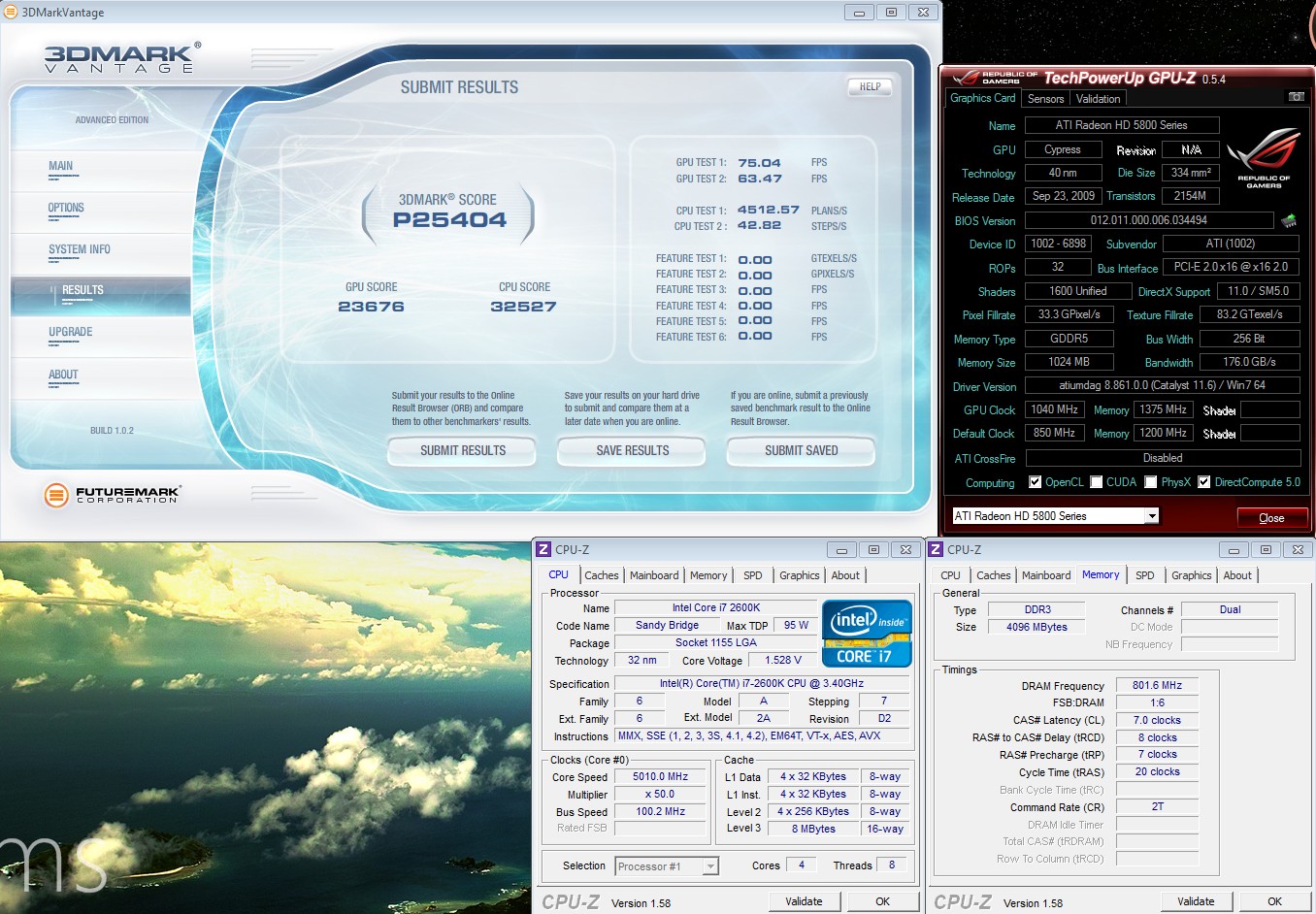
Task: Toggle the OpenCL checkbox in GPU-Z
Action: pos(1036,482)
